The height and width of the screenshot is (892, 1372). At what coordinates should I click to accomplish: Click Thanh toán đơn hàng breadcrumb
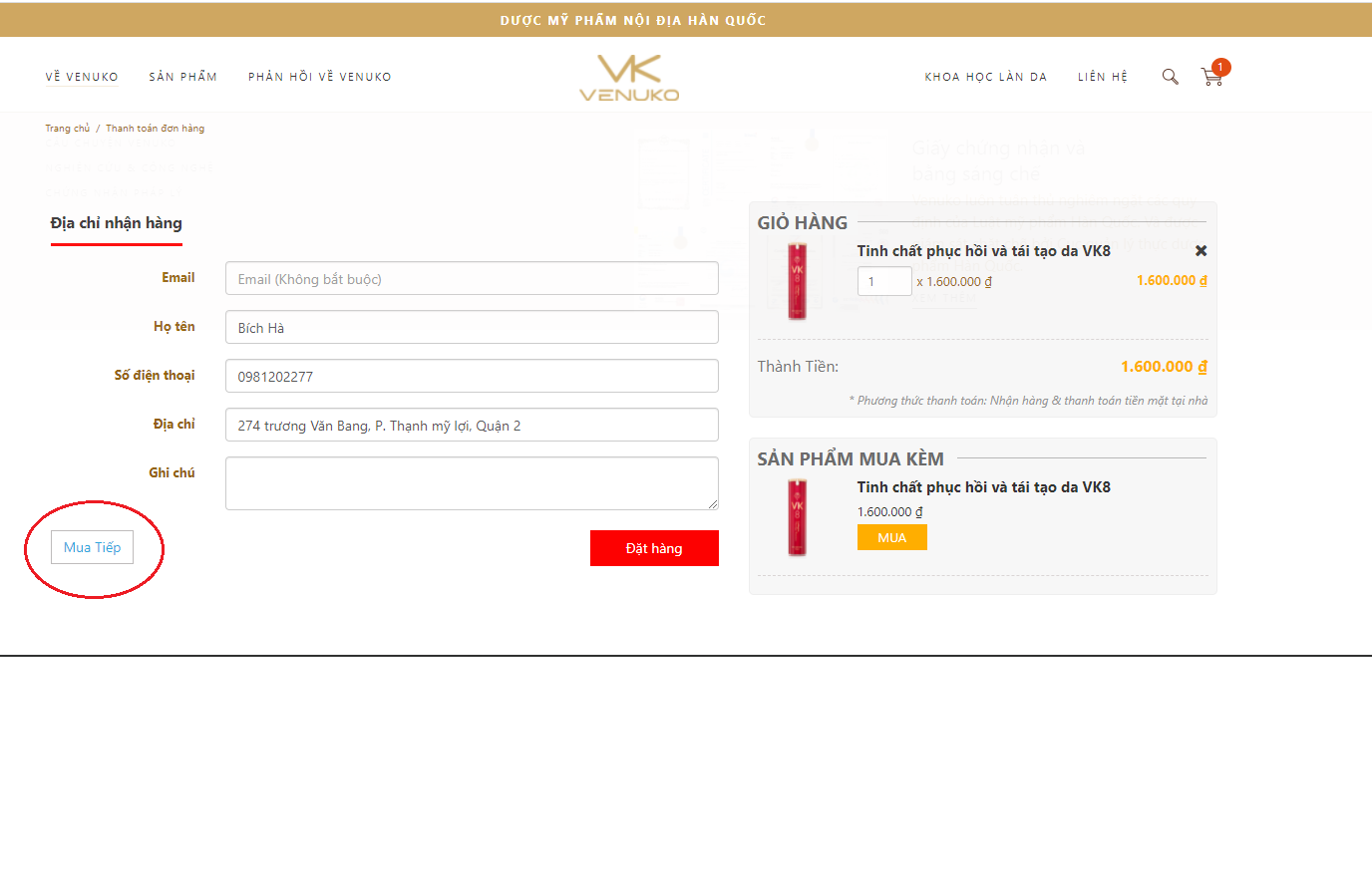tap(156, 129)
